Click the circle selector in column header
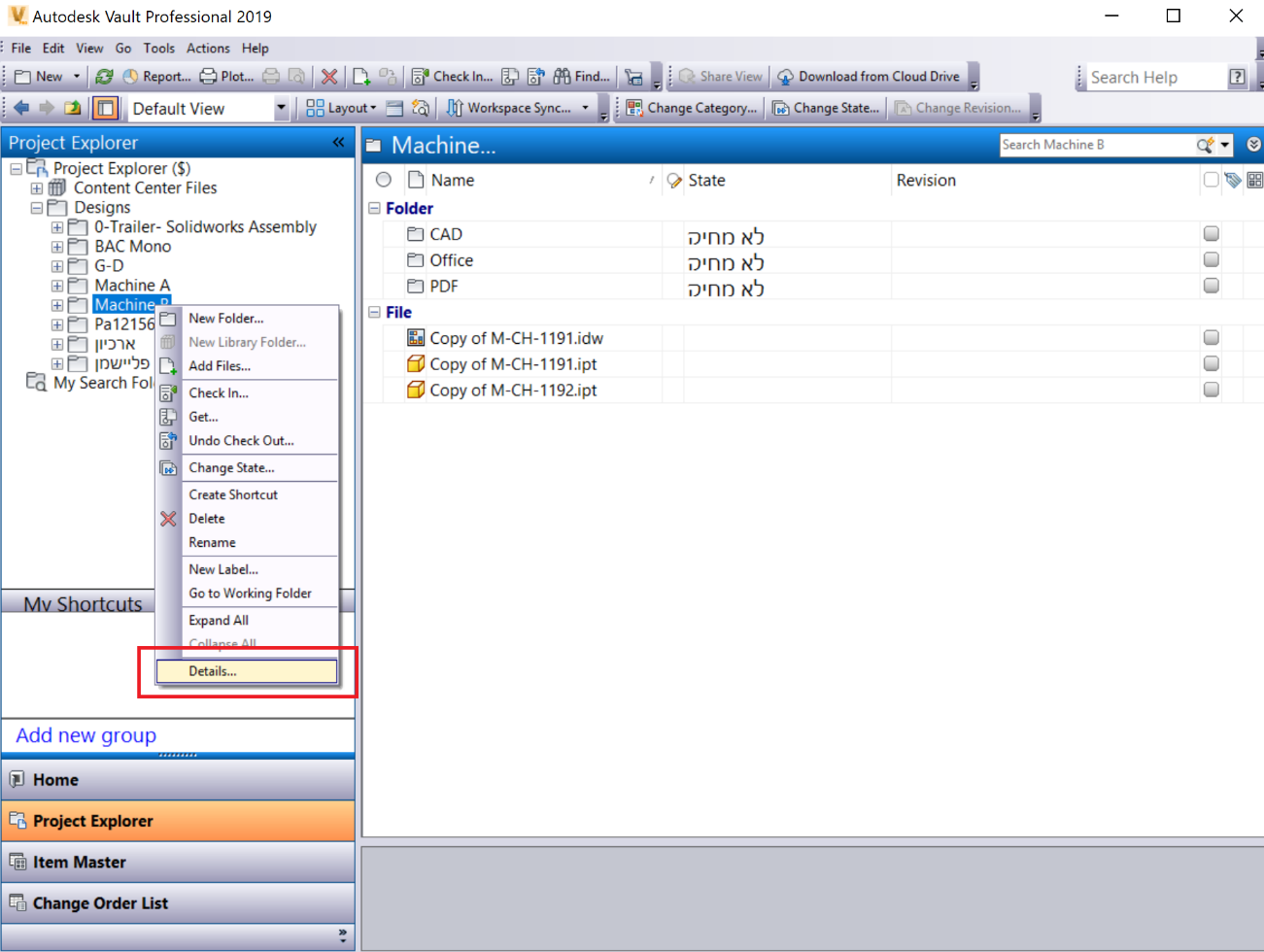 pyautogui.click(x=384, y=180)
